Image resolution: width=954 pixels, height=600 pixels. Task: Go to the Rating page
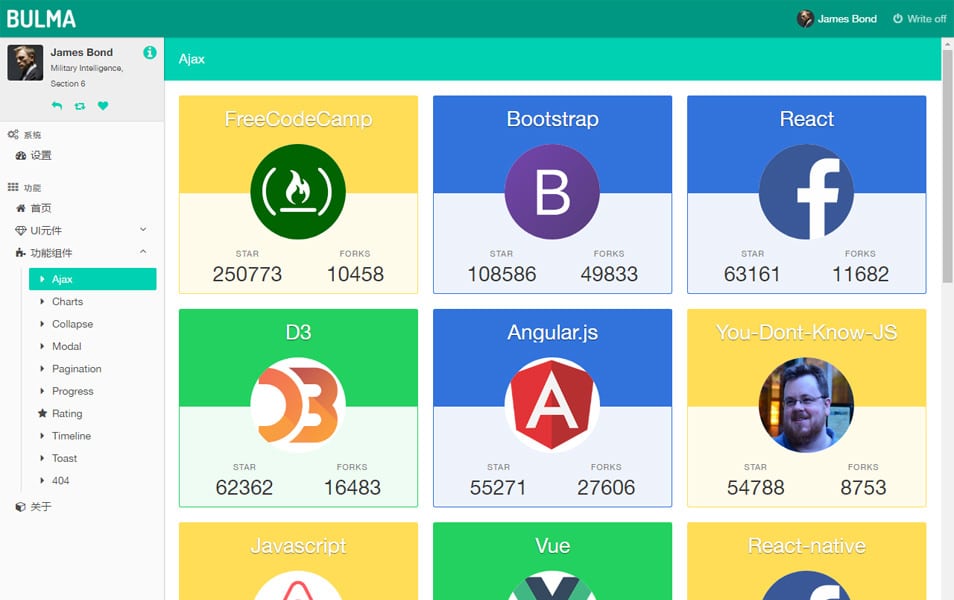[x=92, y=414]
